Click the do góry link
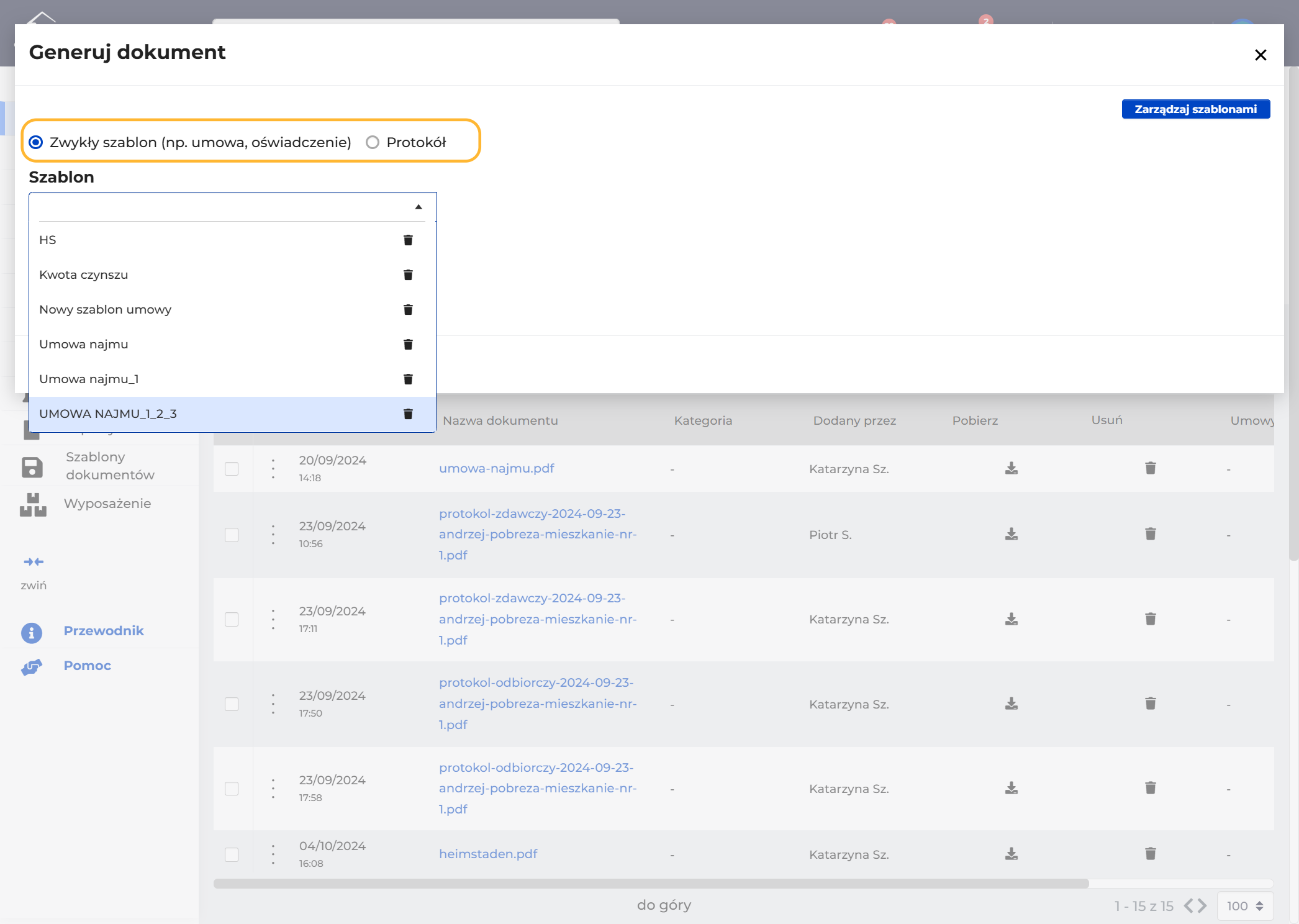1299x924 pixels. pos(664,905)
